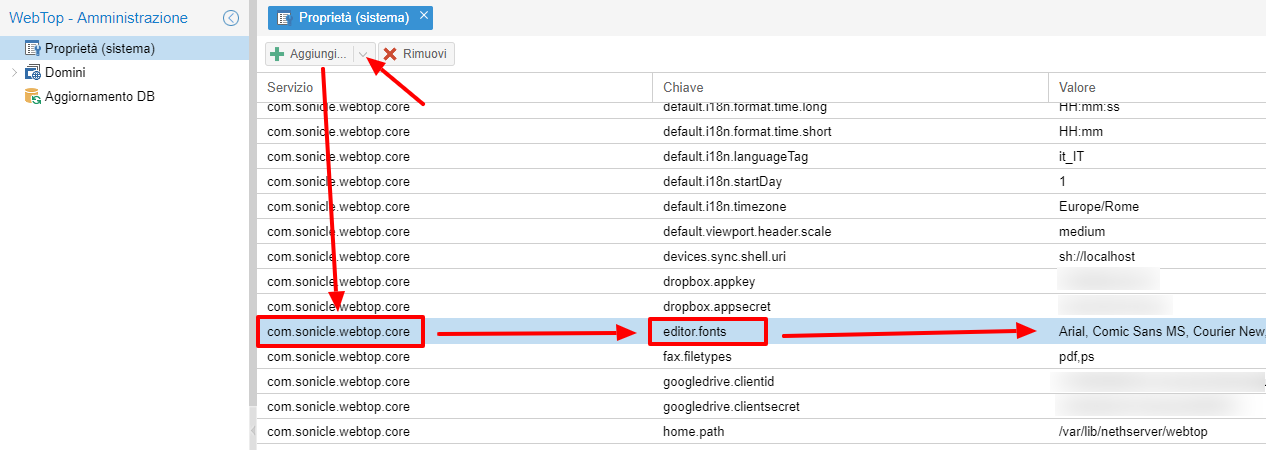Click the Domini tree node icon

point(32,73)
